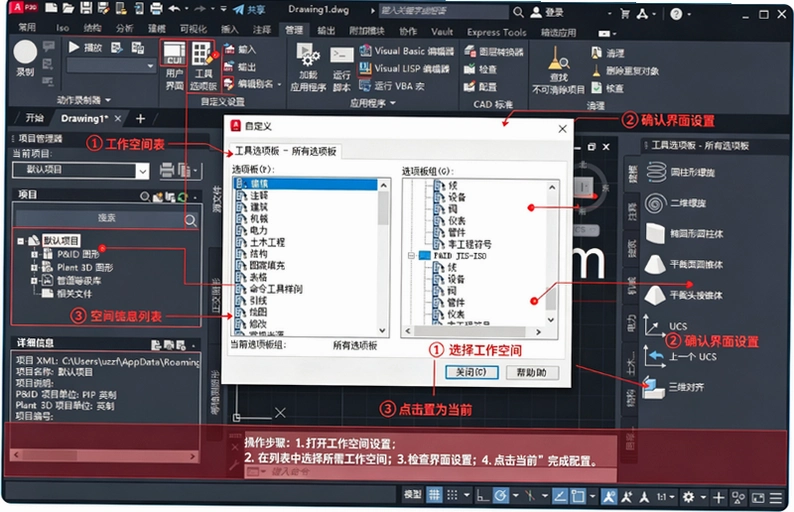The width and height of the screenshot is (794, 512).
Task: Toggle object snap tracking in status bar
Action: [560, 496]
